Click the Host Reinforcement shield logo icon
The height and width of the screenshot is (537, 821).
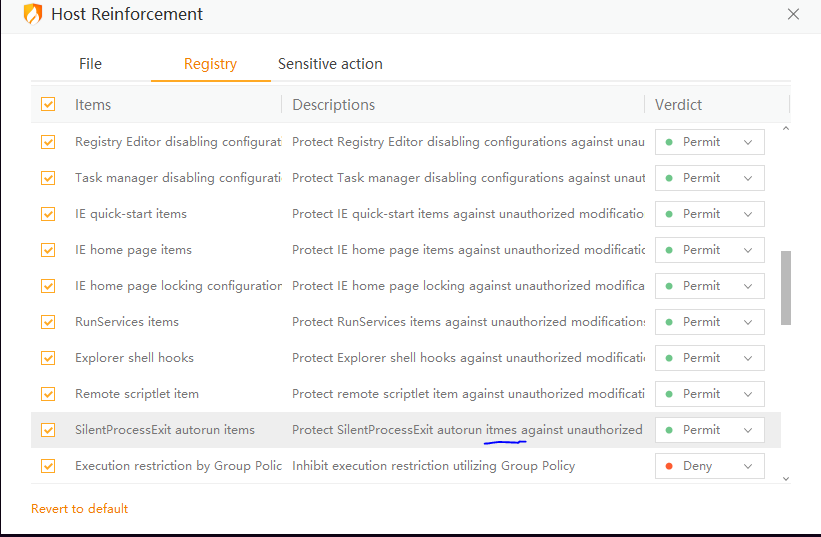coord(33,14)
